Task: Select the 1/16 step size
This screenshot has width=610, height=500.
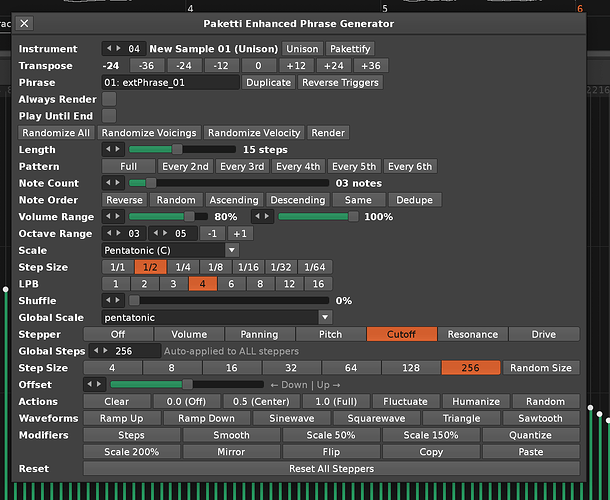Action: point(248,267)
